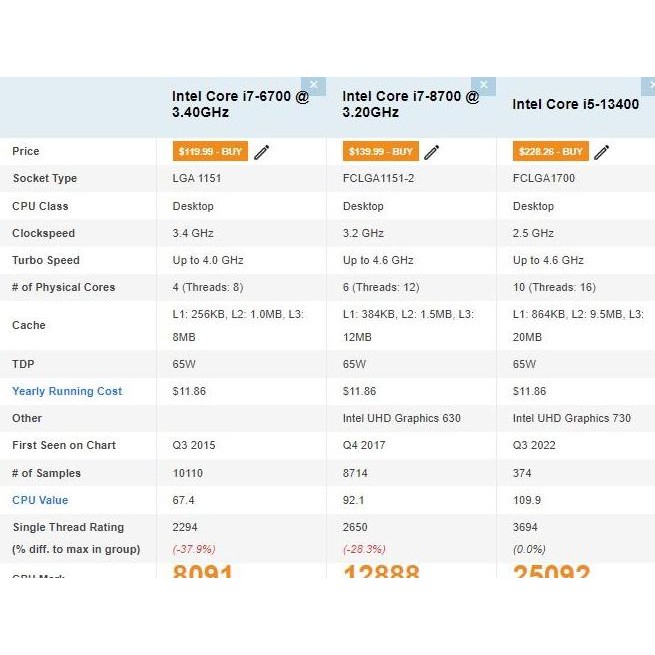Image resolution: width=655 pixels, height=655 pixels.
Task: Click the pencil edit icon beside the $119.99 price
Action: [x=262, y=152]
